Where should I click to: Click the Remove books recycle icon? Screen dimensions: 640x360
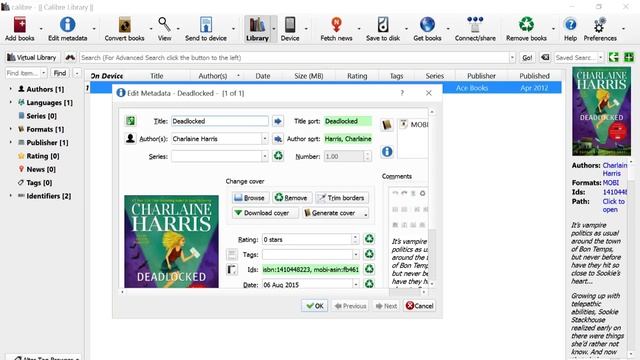pyautogui.click(x=526, y=24)
